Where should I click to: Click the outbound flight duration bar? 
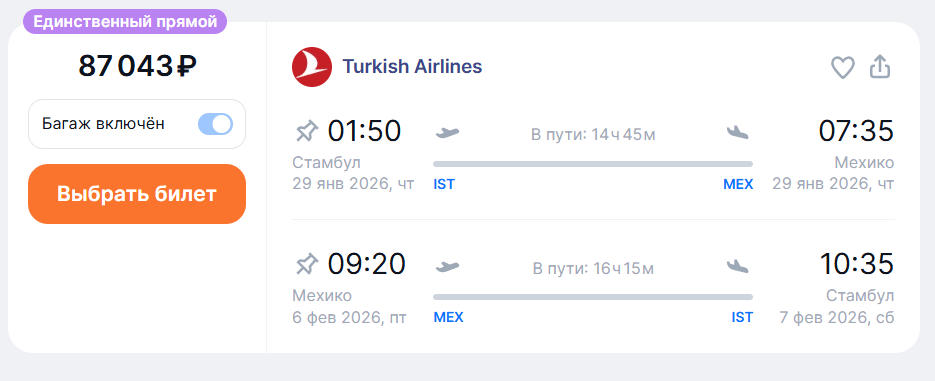tap(593, 164)
